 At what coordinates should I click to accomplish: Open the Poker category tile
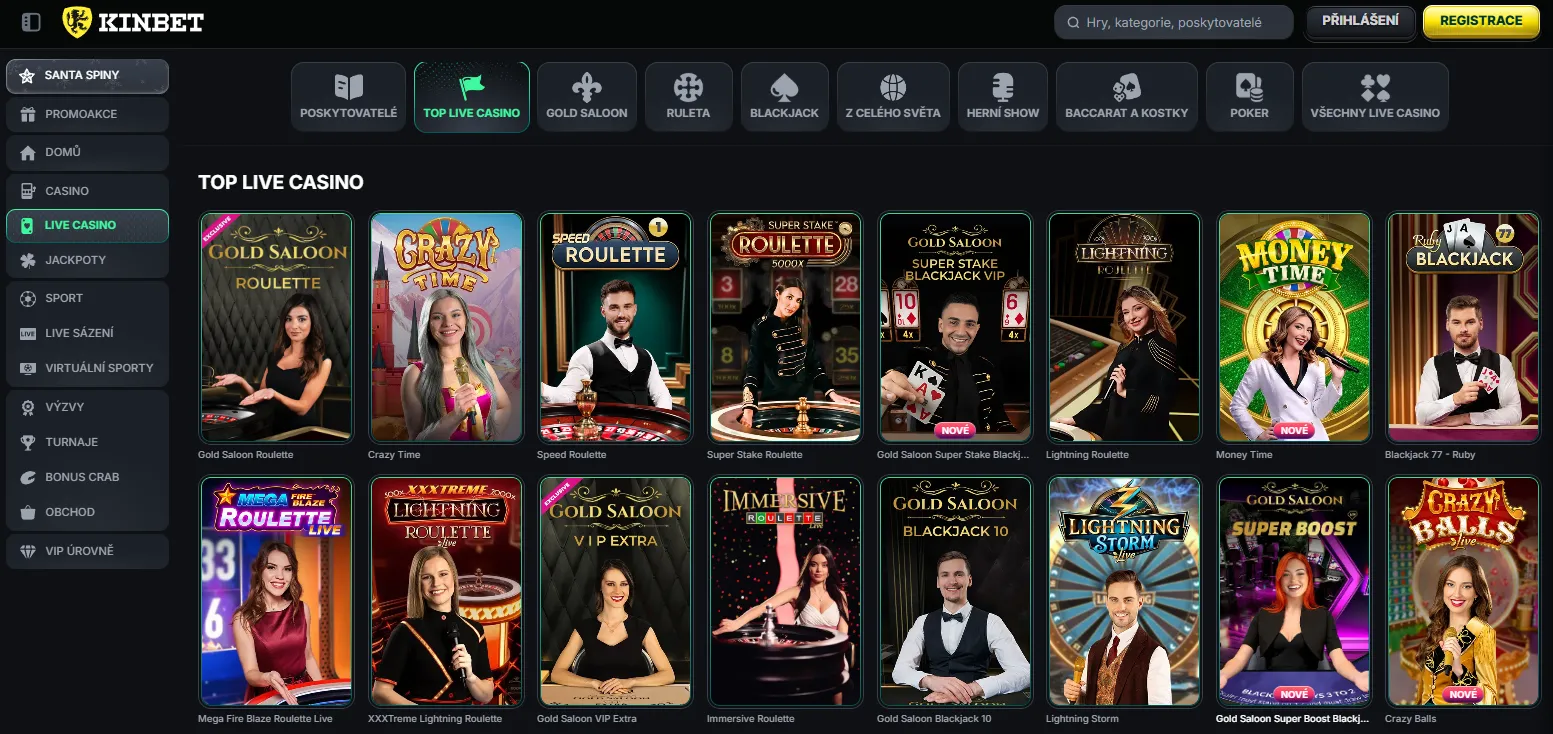pyautogui.click(x=1249, y=96)
